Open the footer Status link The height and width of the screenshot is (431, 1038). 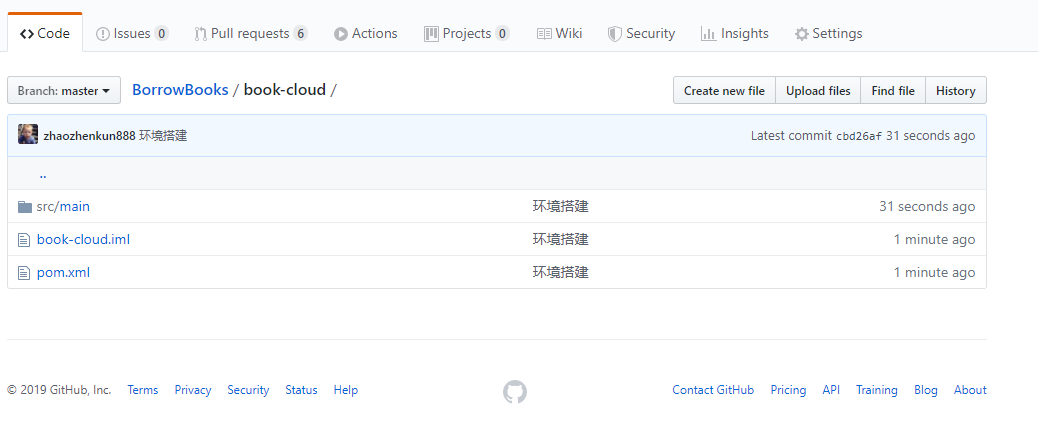click(x=301, y=390)
